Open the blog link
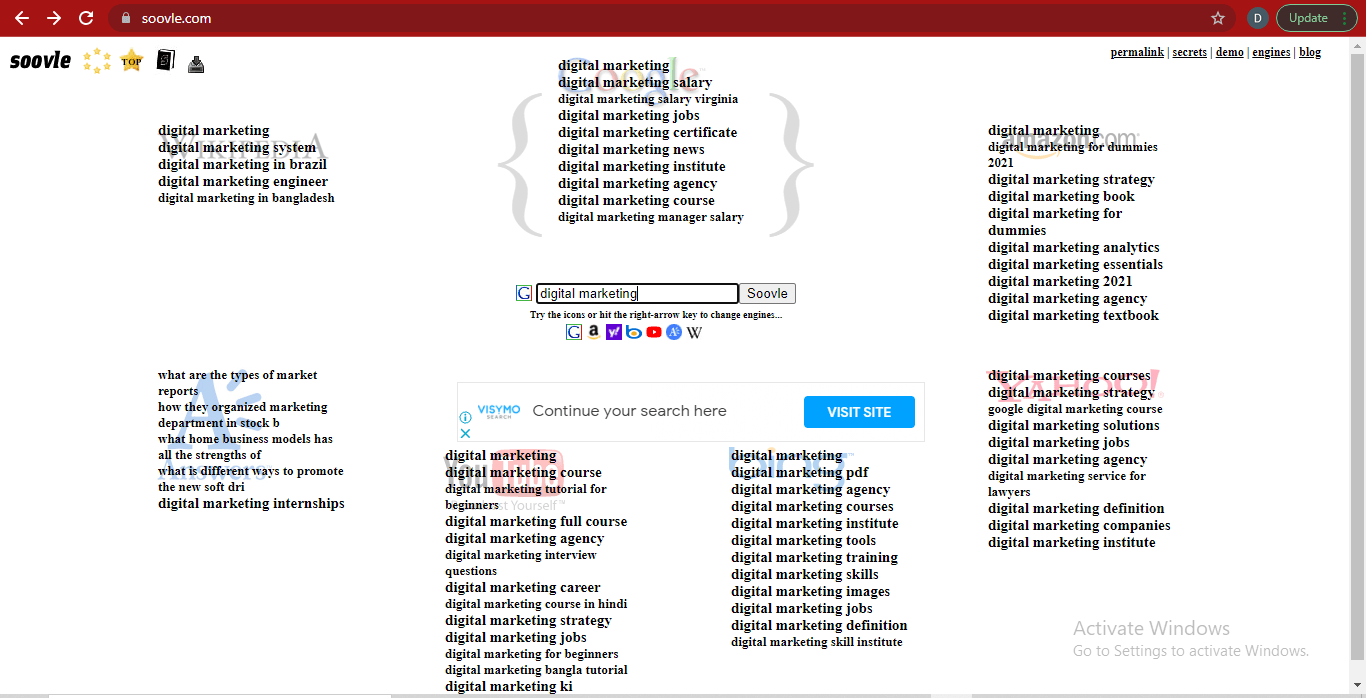The width and height of the screenshot is (1366, 698). coord(1310,52)
